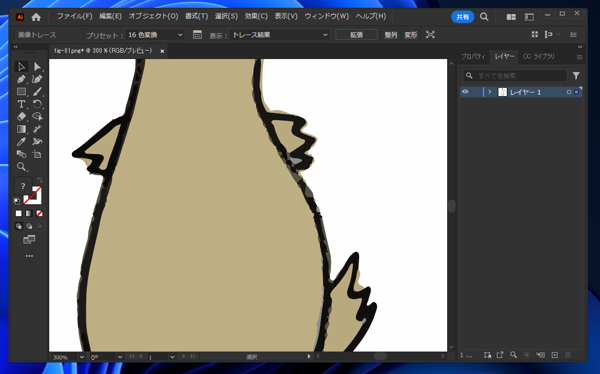Set paint mode to None
This screenshot has width=600, height=374.
(39, 213)
